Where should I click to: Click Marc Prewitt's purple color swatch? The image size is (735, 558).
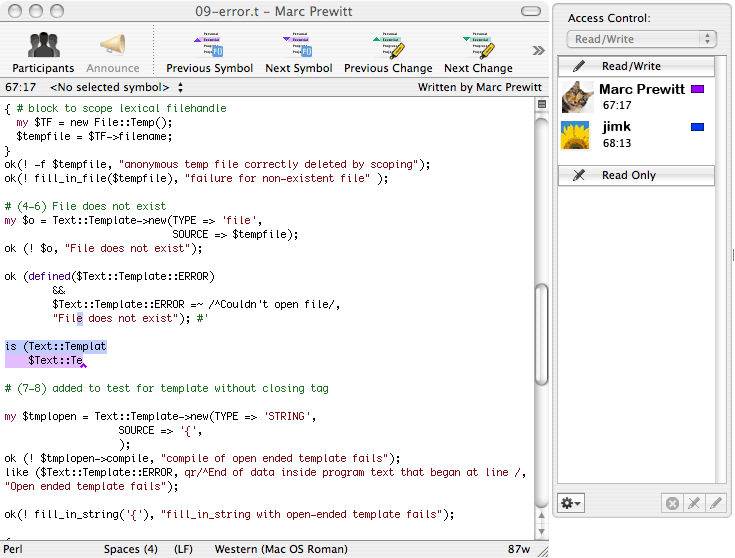point(698,89)
